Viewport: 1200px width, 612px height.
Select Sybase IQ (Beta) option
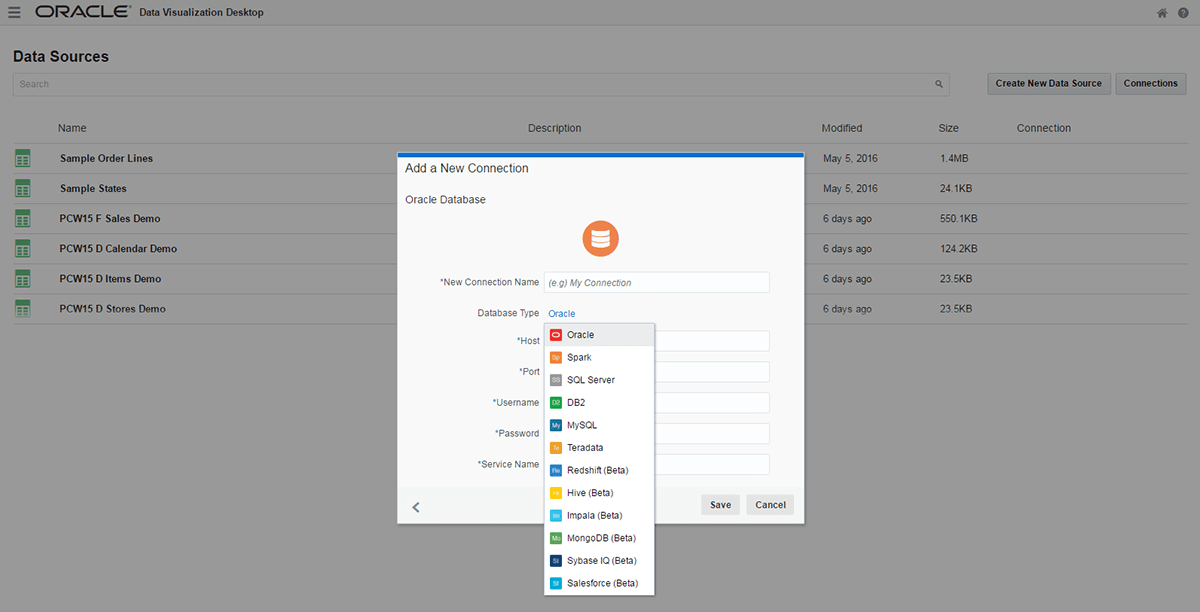(599, 560)
